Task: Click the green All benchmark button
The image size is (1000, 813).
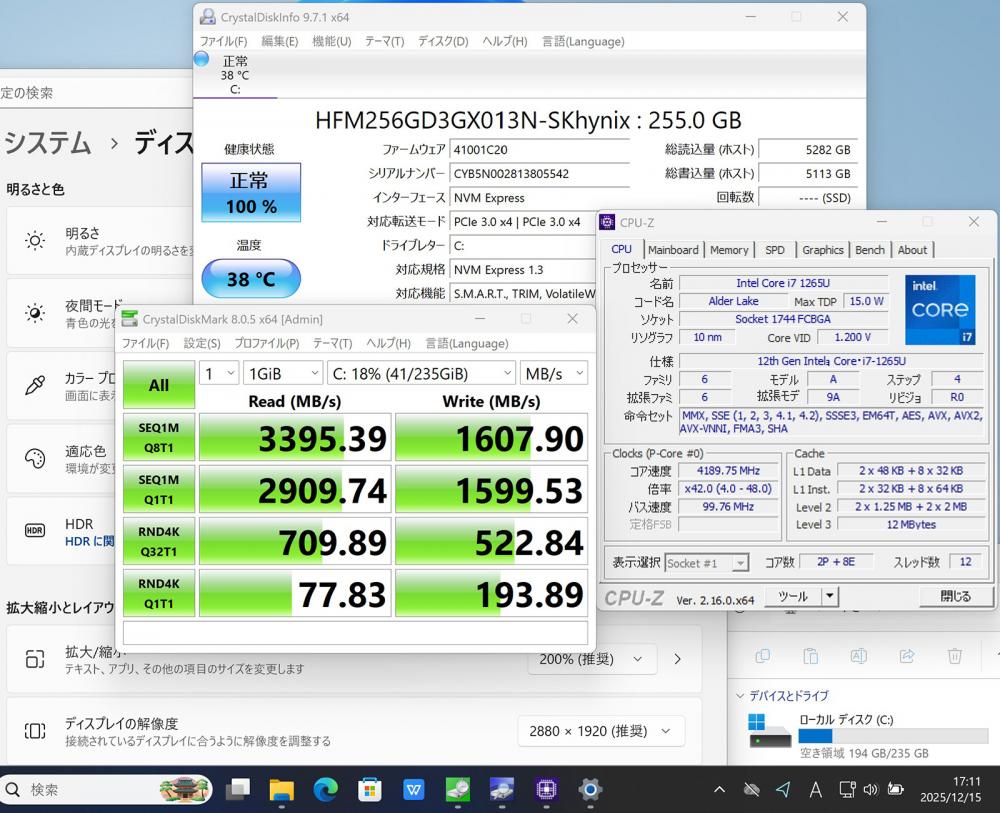Action: [x=159, y=385]
